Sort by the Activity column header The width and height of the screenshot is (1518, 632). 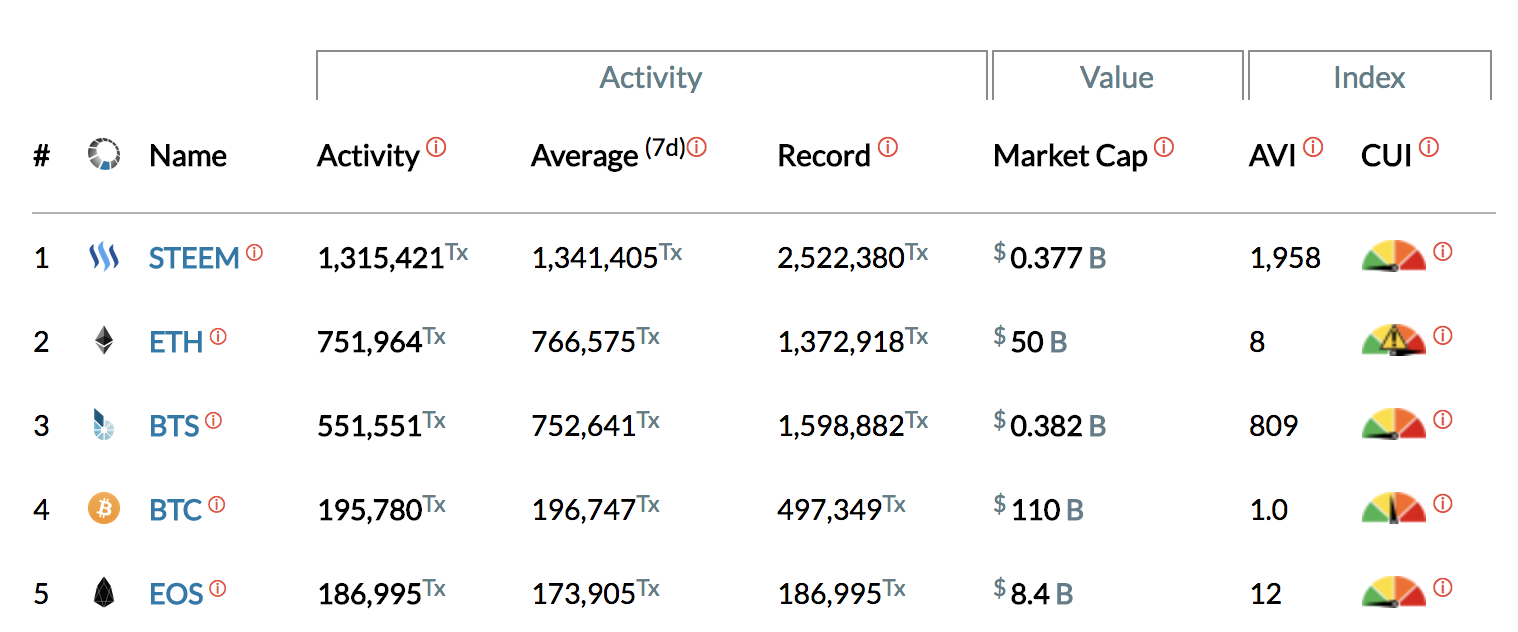tap(368, 157)
